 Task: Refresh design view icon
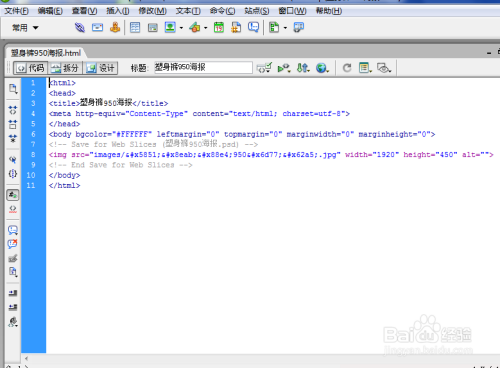tap(347, 68)
